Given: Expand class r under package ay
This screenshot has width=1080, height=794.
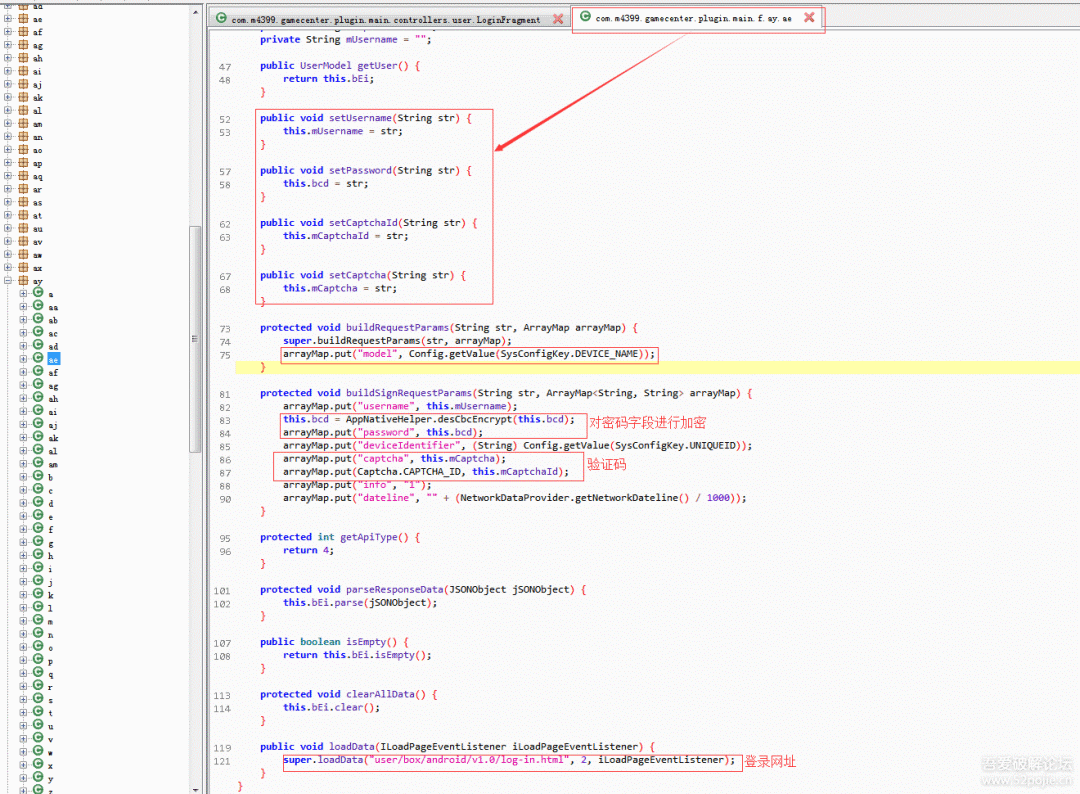Looking at the screenshot, I should click(x=23, y=685).
